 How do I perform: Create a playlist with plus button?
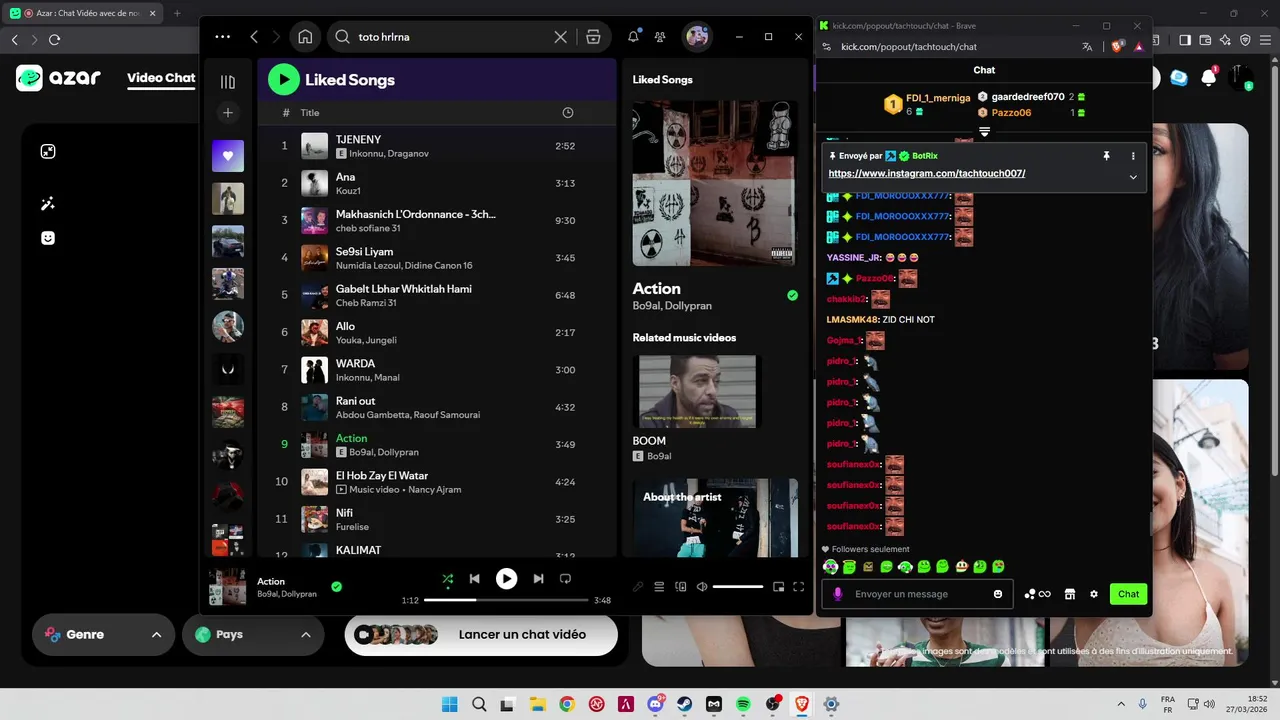tap(228, 113)
